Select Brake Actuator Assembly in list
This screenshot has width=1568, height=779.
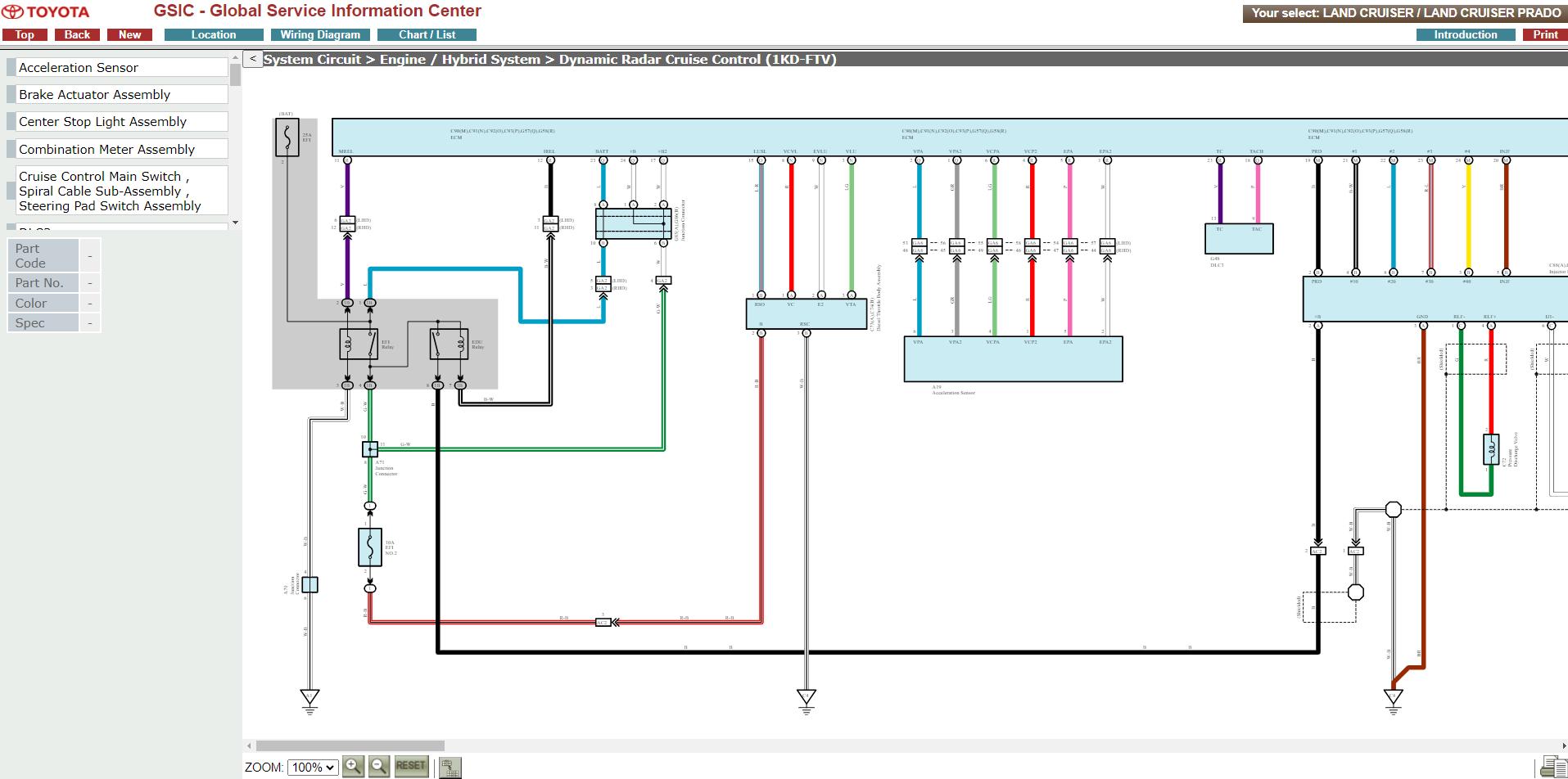click(122, 95)
